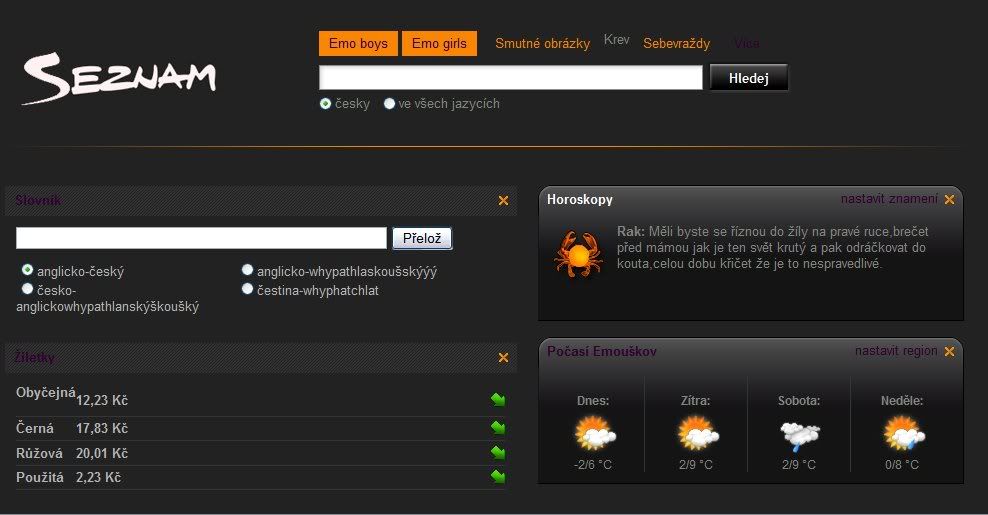988x515 pixels.
Task: Choose anglicko-český dictionary radio button
Action: pos(28,271)
